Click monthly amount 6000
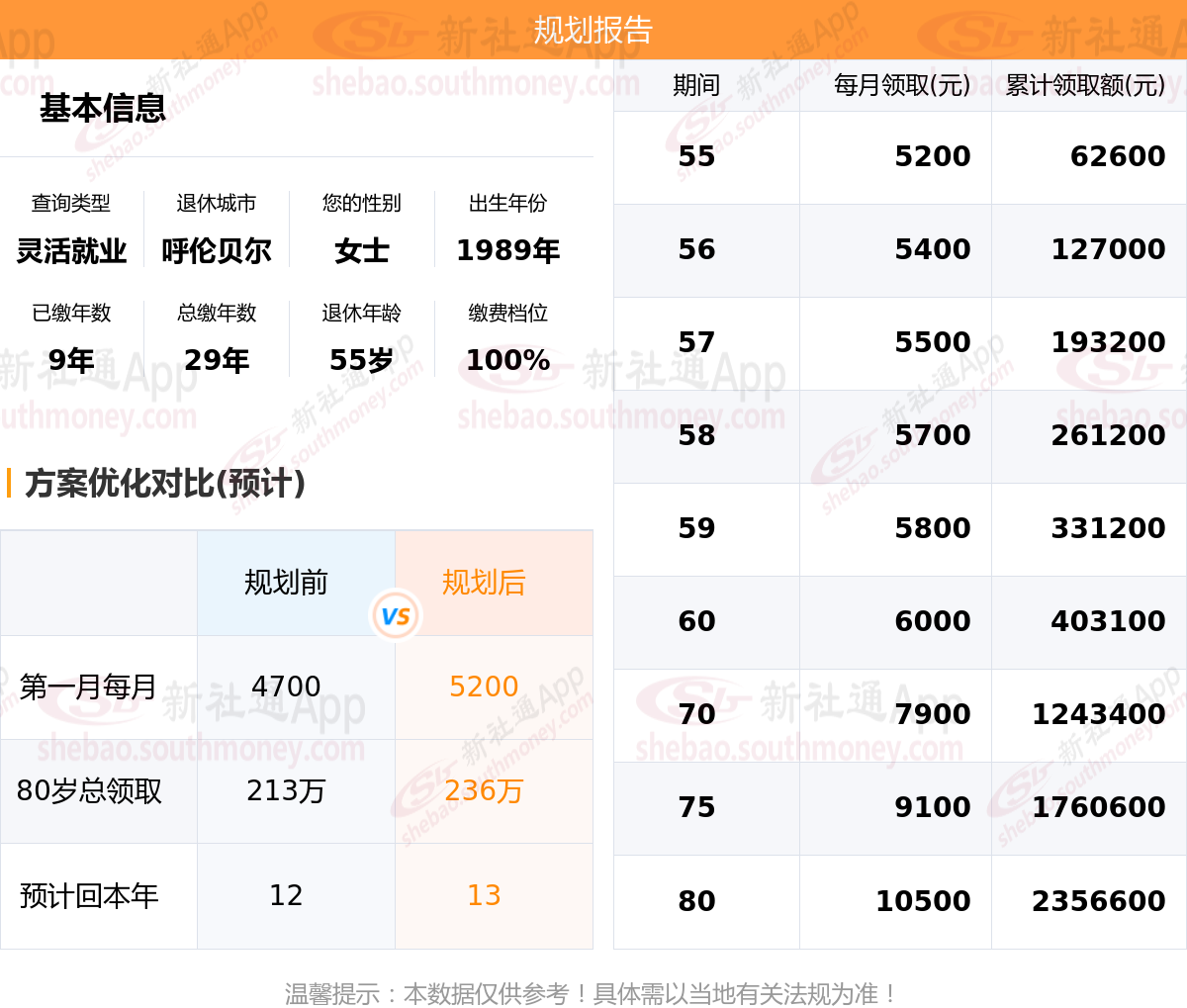This screenshot has width=1187, height=1008. click(933, 621)
